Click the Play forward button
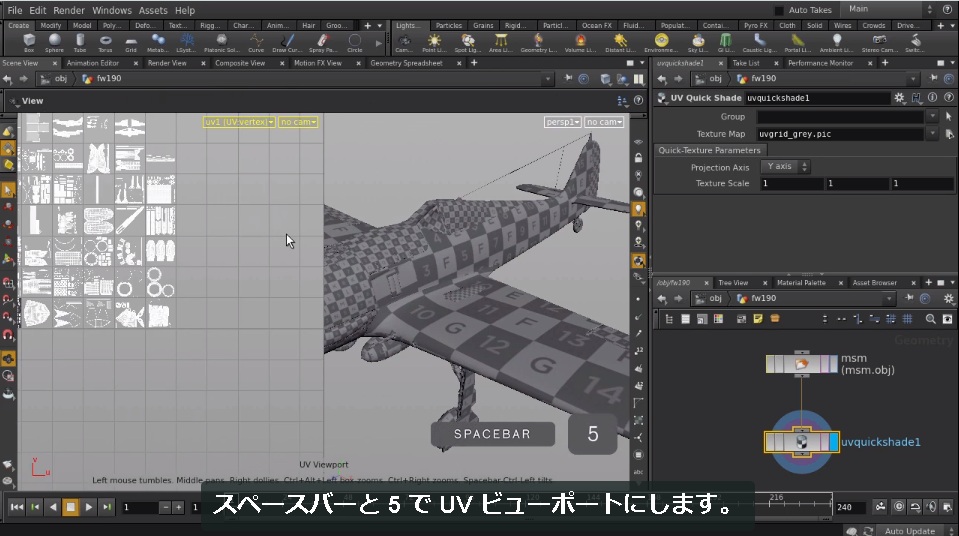This screenshot has height=536, width=959. point(89,507)
